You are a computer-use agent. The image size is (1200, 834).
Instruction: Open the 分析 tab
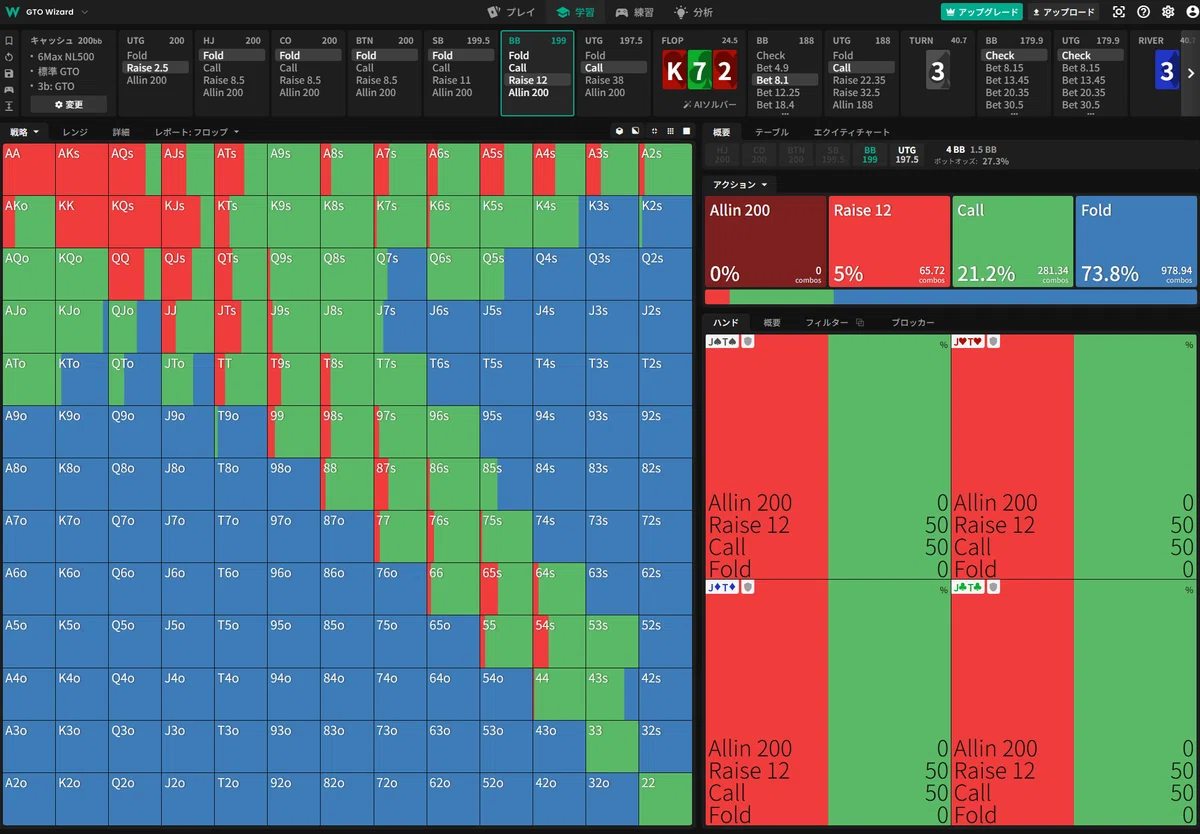(x=694, y=12)
